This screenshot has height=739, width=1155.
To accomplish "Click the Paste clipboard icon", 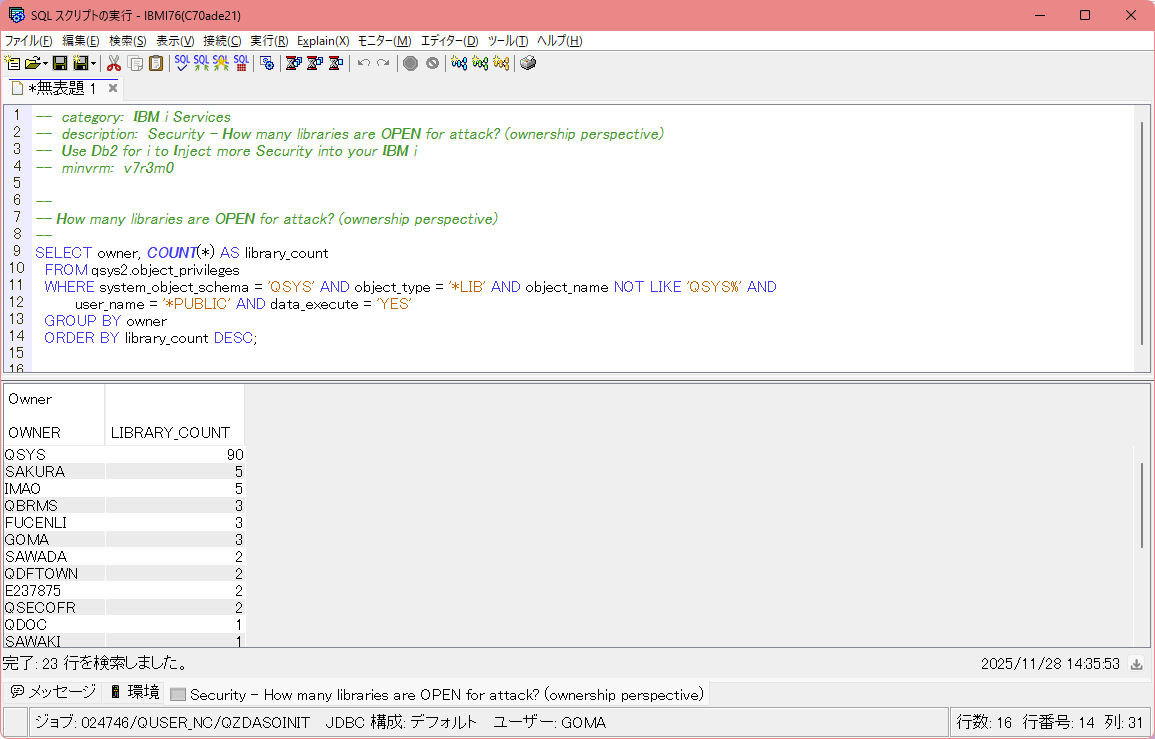I will point(155,63).
